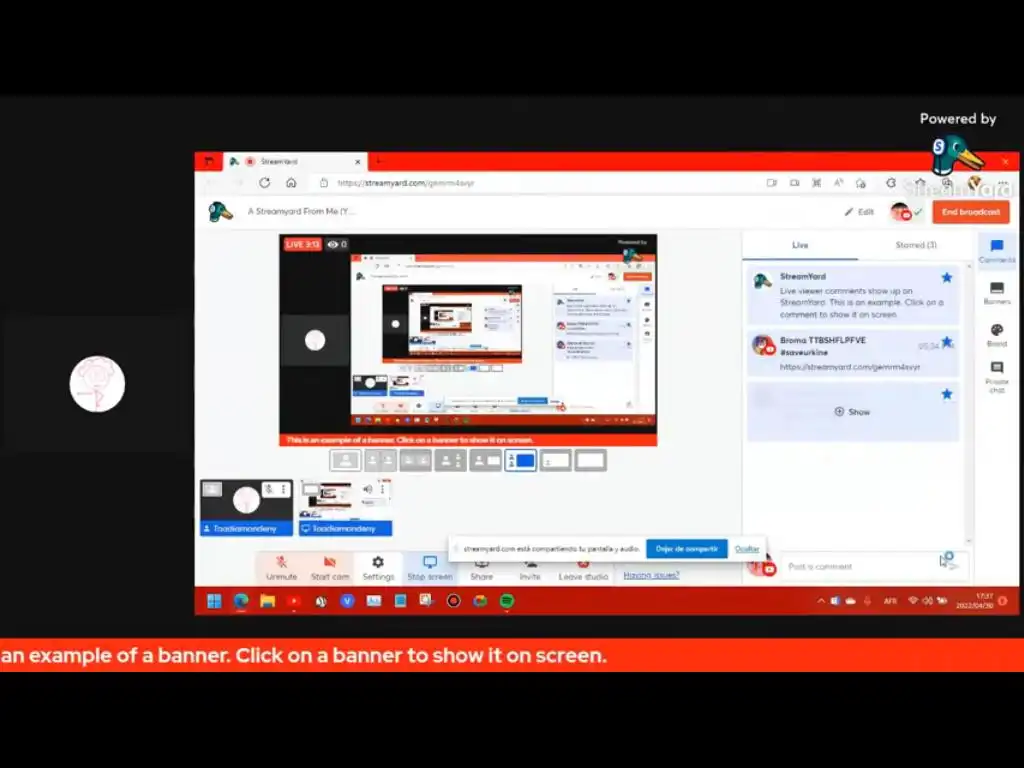Click the Post a comment field
The width and height of the screenshot is (1024, 768).
click(x=861, y=566)
